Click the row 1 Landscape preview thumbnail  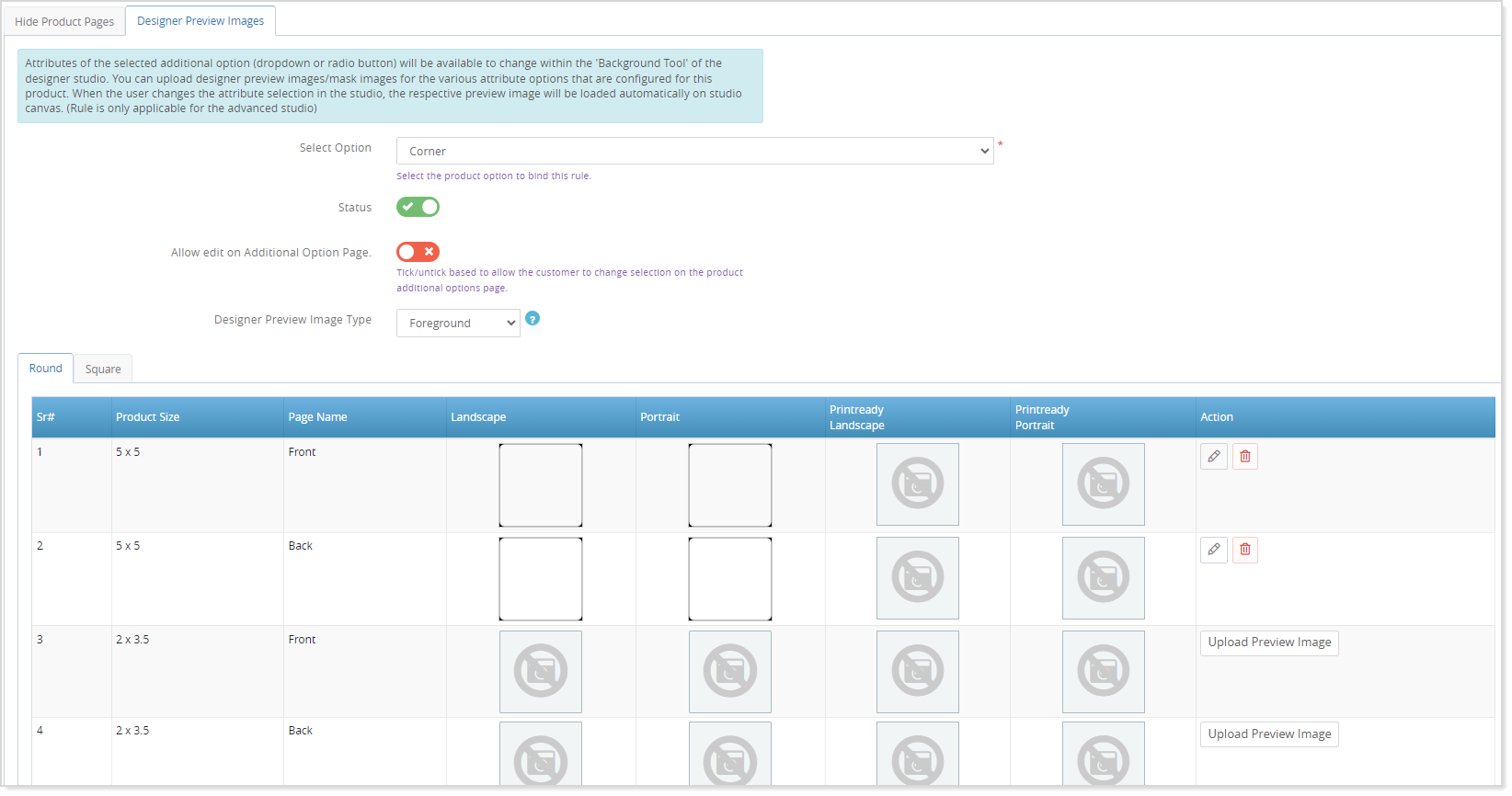click(x=541, y=485)
